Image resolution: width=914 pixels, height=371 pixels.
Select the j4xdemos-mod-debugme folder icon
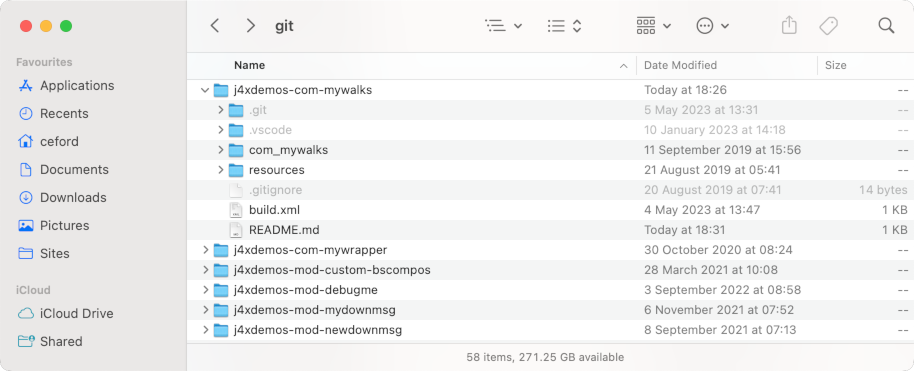[x=220, y=290]
